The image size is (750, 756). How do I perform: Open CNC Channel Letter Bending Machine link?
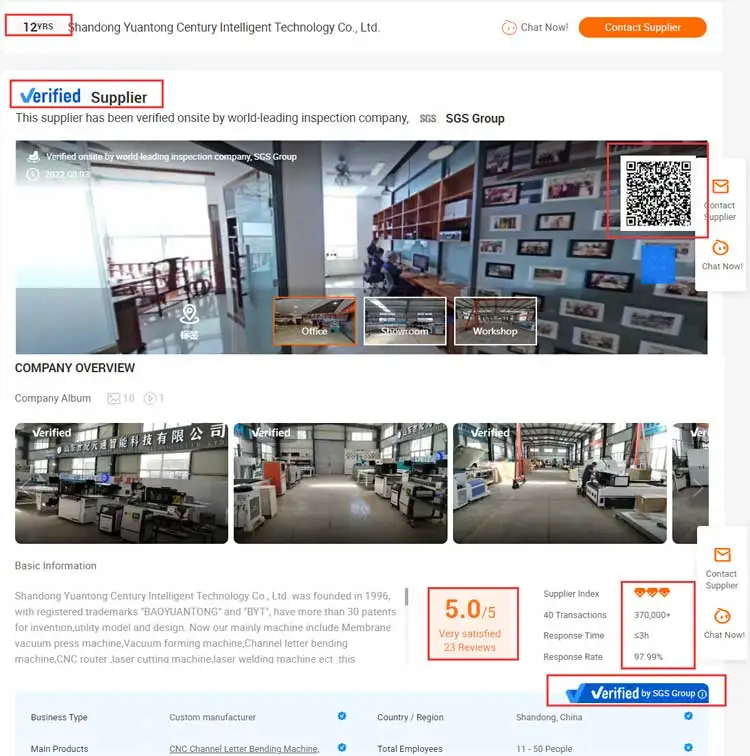pyautogui.click(x=244, y=749)
